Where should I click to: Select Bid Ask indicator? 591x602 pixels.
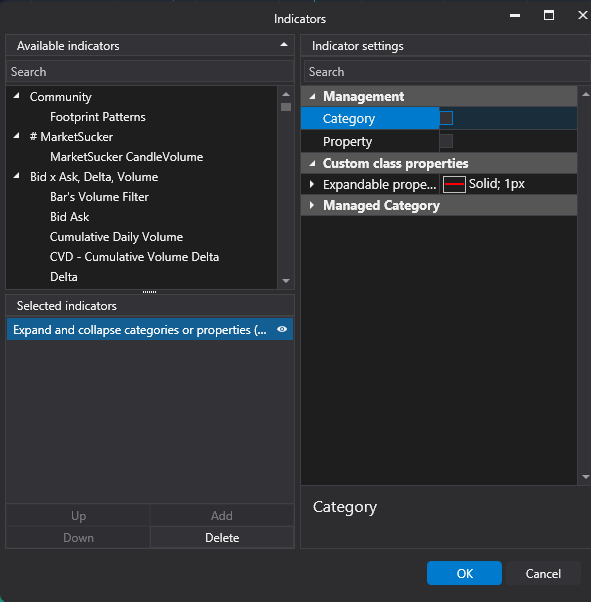tap(70, 217)
